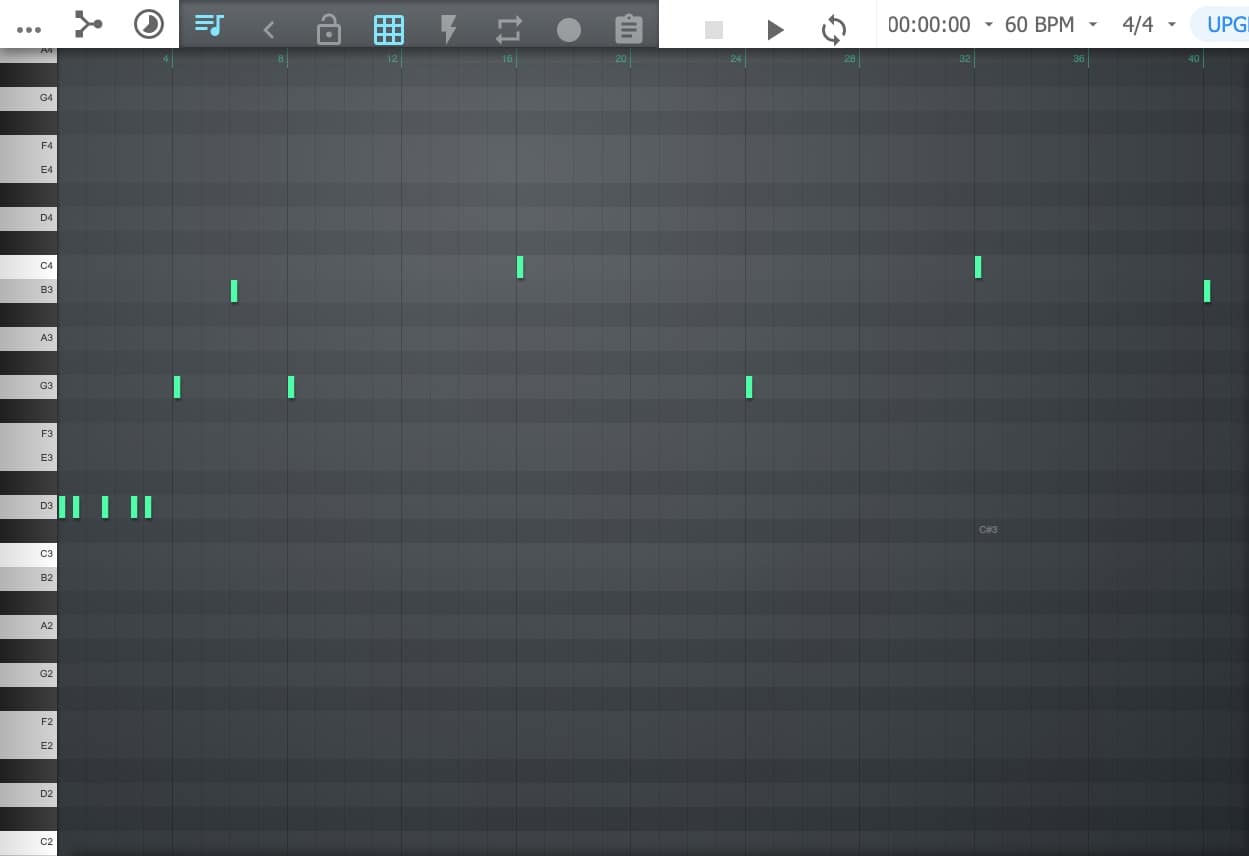This screenshot has width=1249, height=856.
Task: Enable the grid snap icon
Action: click(389, 29)
